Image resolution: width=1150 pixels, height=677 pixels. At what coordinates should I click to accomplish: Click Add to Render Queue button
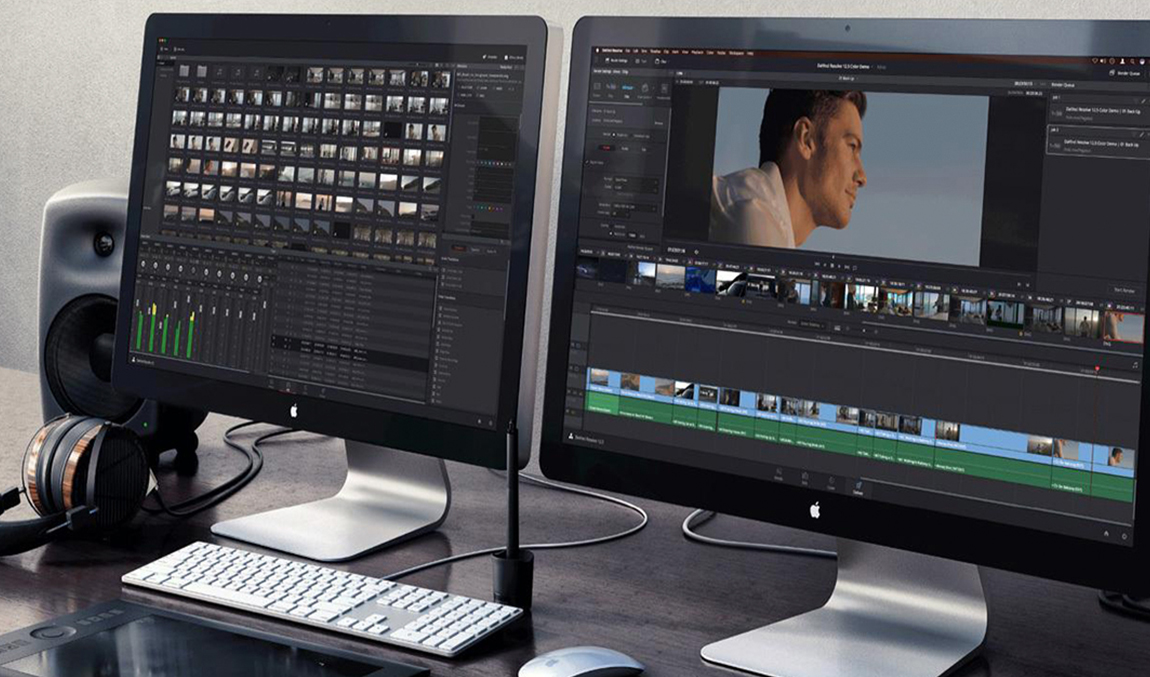pos(640,247)
